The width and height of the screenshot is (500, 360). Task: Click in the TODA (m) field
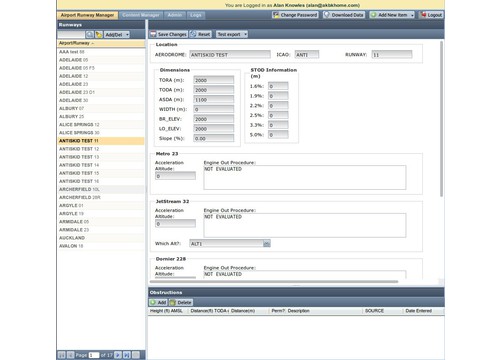pos(214,90)
